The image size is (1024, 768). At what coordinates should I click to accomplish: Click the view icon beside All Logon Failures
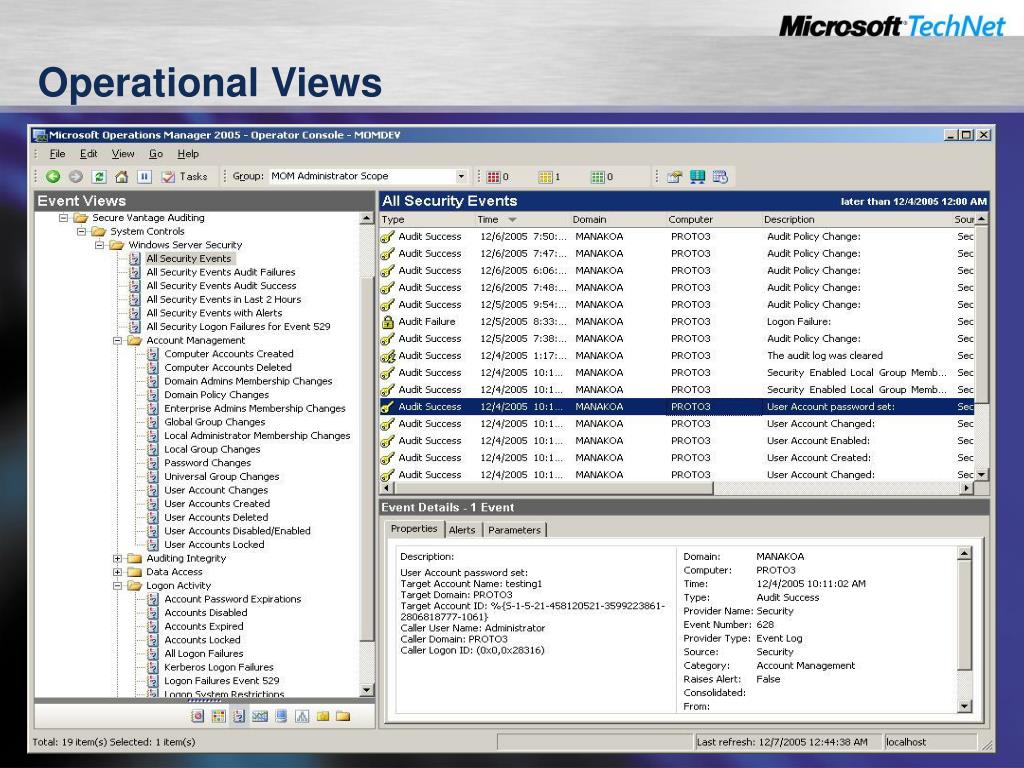pos(152,653)
